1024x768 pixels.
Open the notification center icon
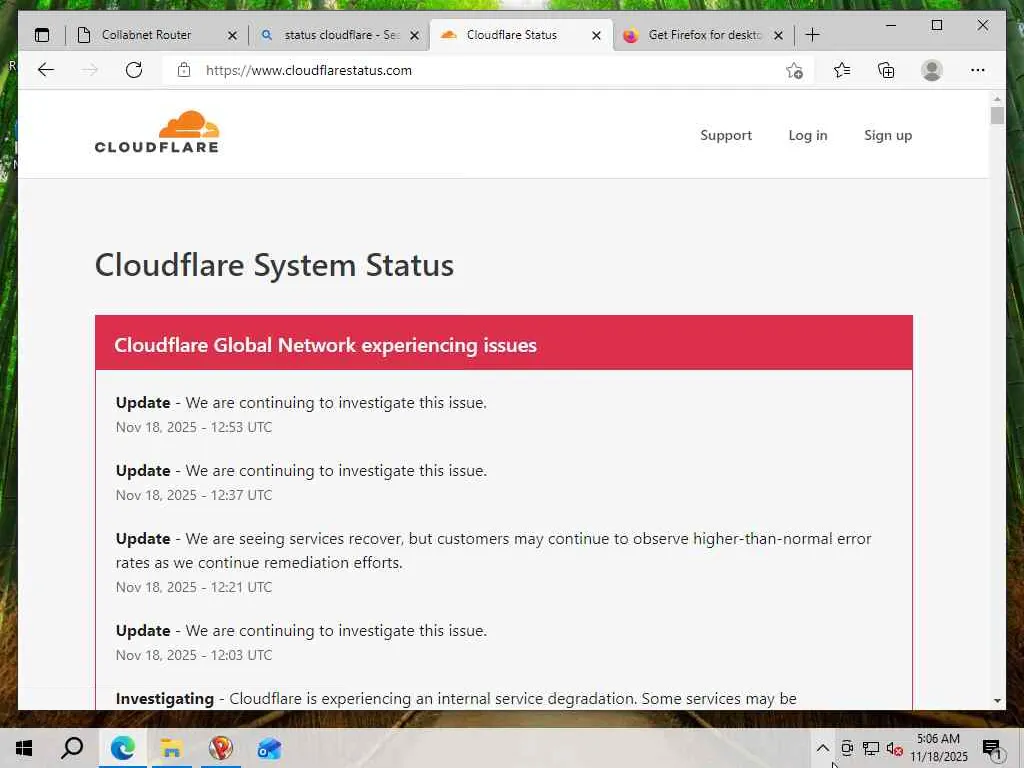pos(993,750)
